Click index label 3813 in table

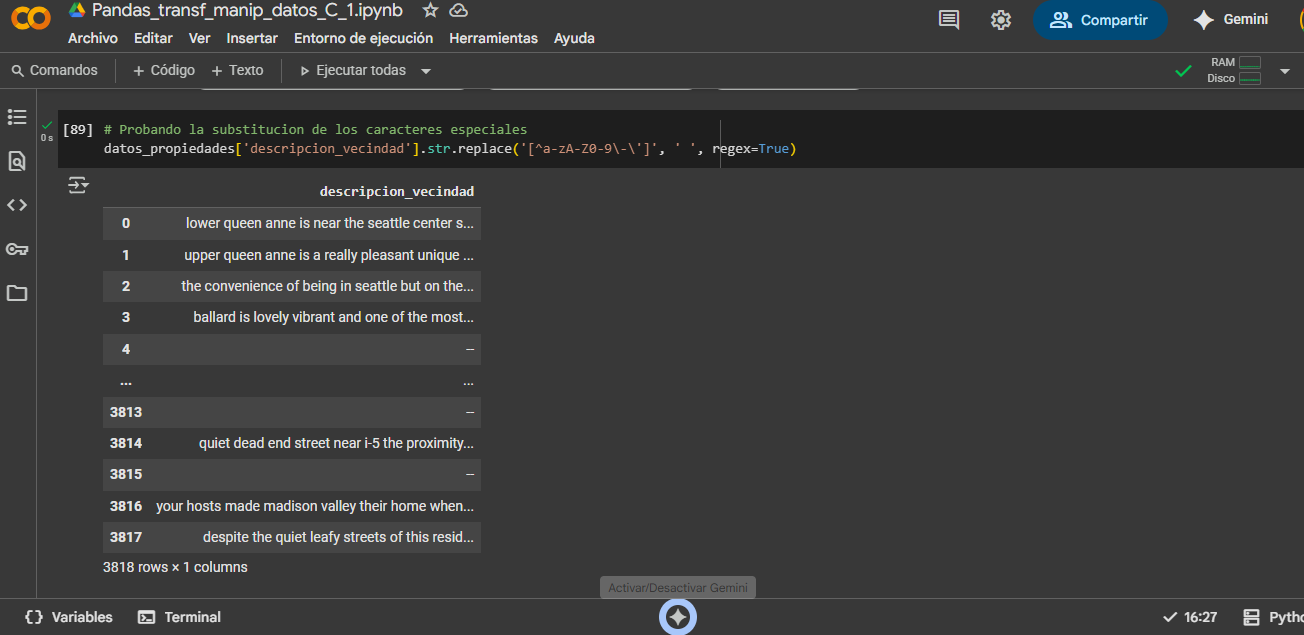click(126, 412)
